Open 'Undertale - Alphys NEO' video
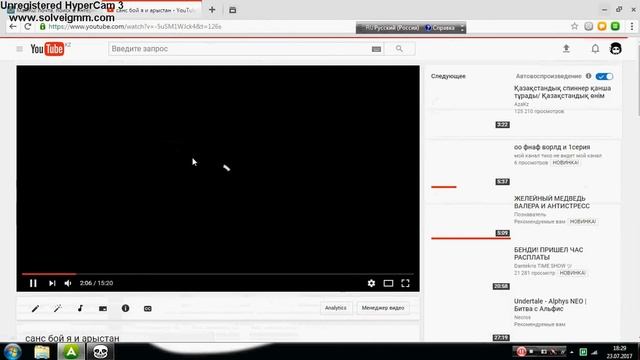The image size is (640, 360). click(x=550, y=305)
